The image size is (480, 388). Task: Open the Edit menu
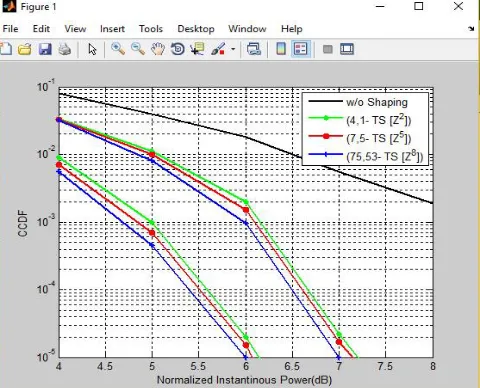pyautogui.click(x=41, y=29)
